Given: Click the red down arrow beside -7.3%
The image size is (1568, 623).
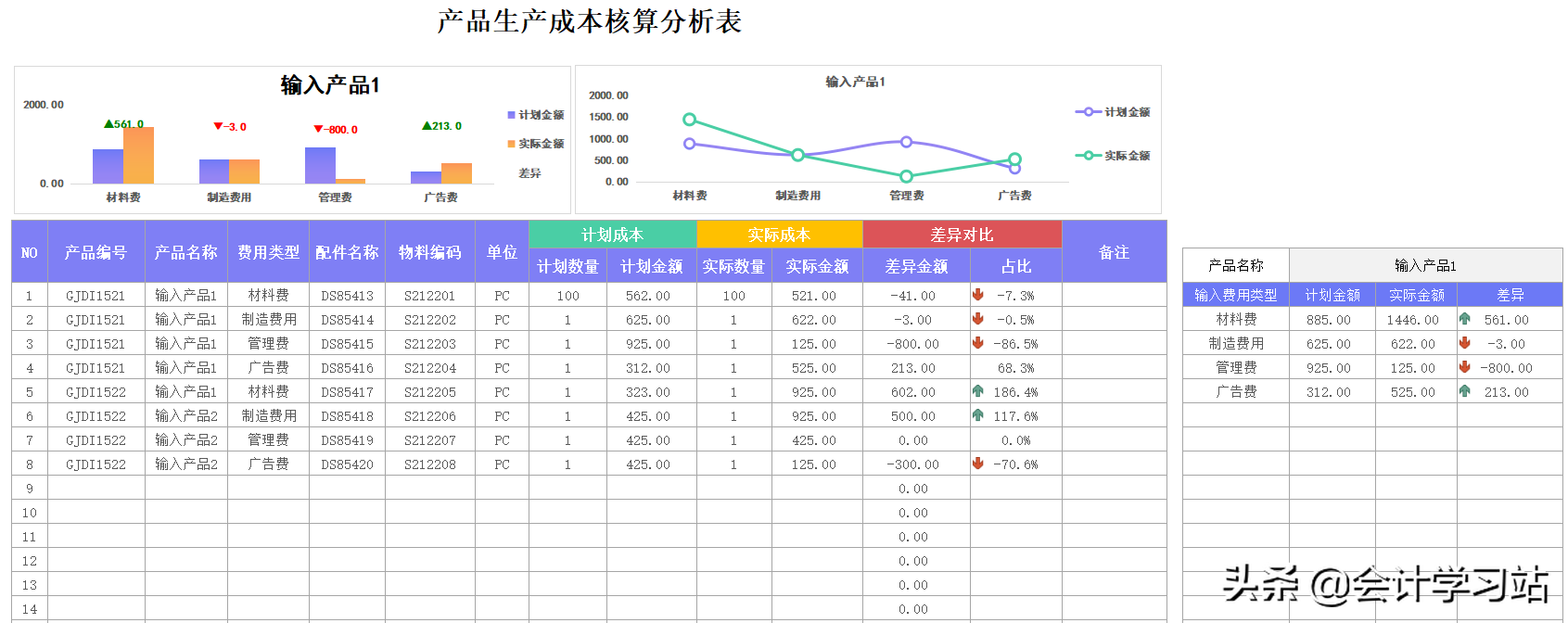Looking at the screenshot, I should pyautogui.click(x=977, y=295).
